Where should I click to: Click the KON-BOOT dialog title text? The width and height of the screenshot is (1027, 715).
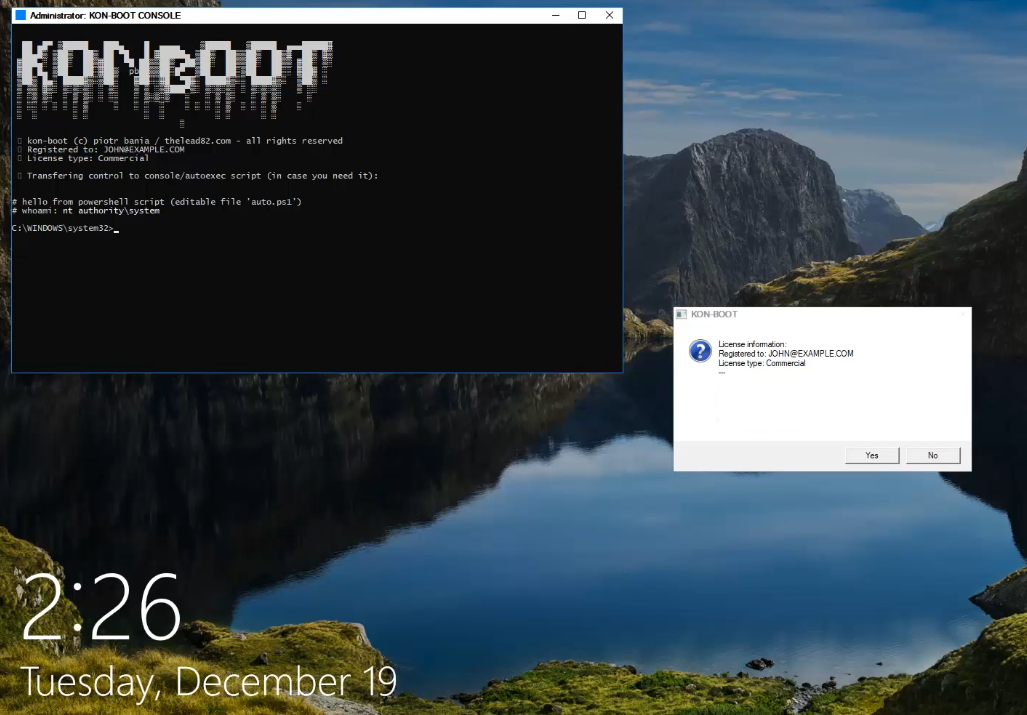click(713, 314)
